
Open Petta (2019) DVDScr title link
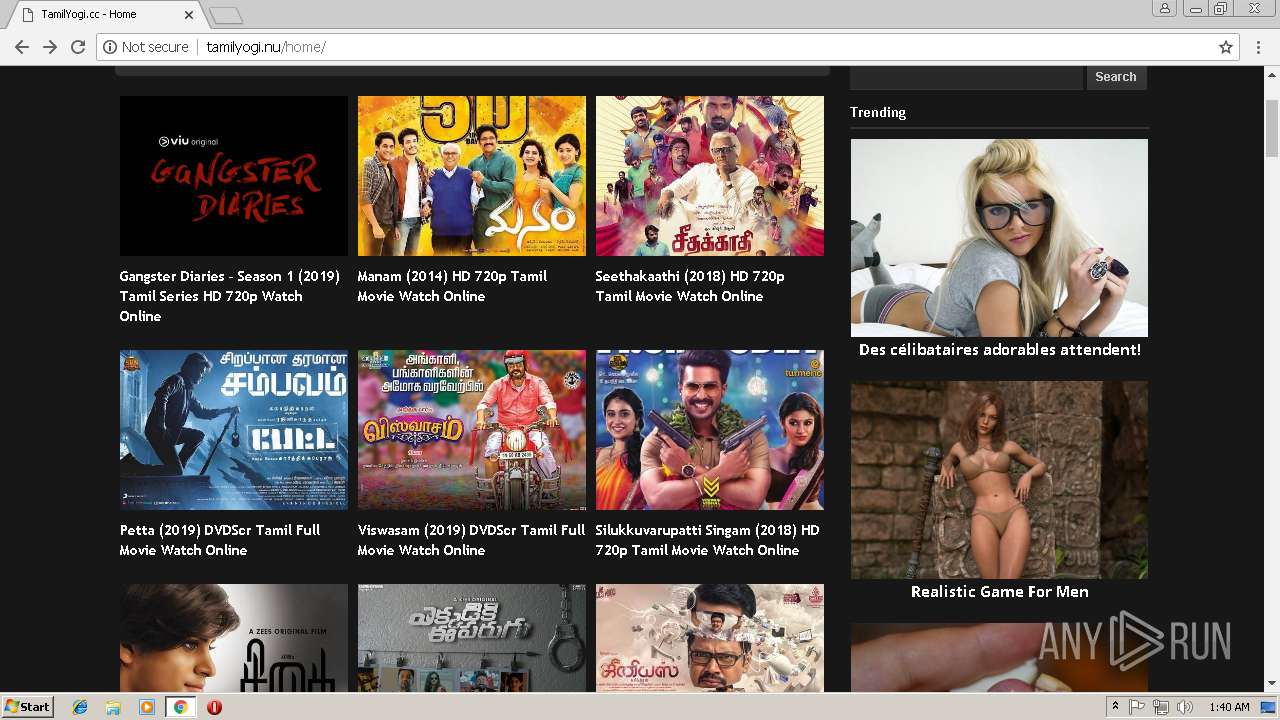(x=220, y=540)
